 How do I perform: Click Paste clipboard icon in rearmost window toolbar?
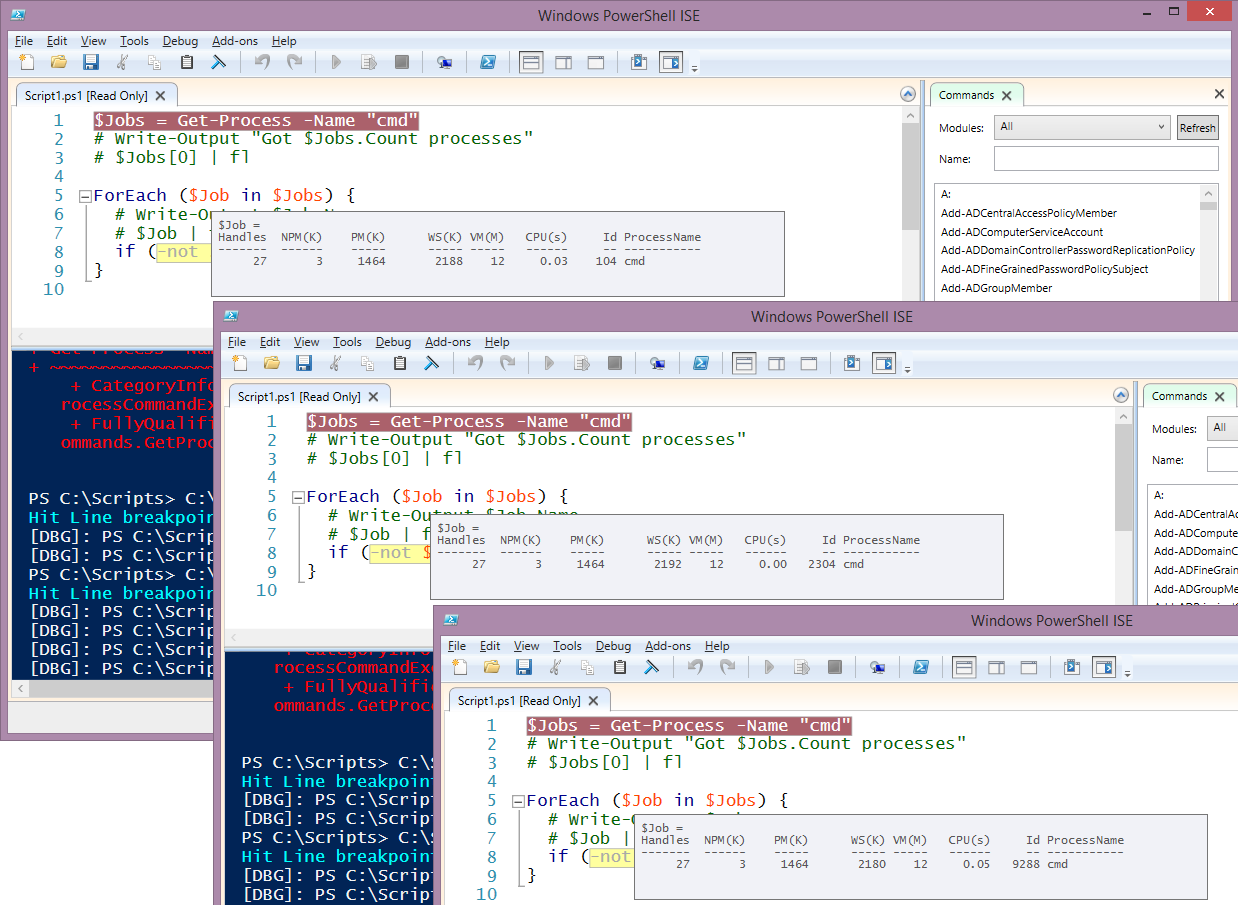(187, 62)
